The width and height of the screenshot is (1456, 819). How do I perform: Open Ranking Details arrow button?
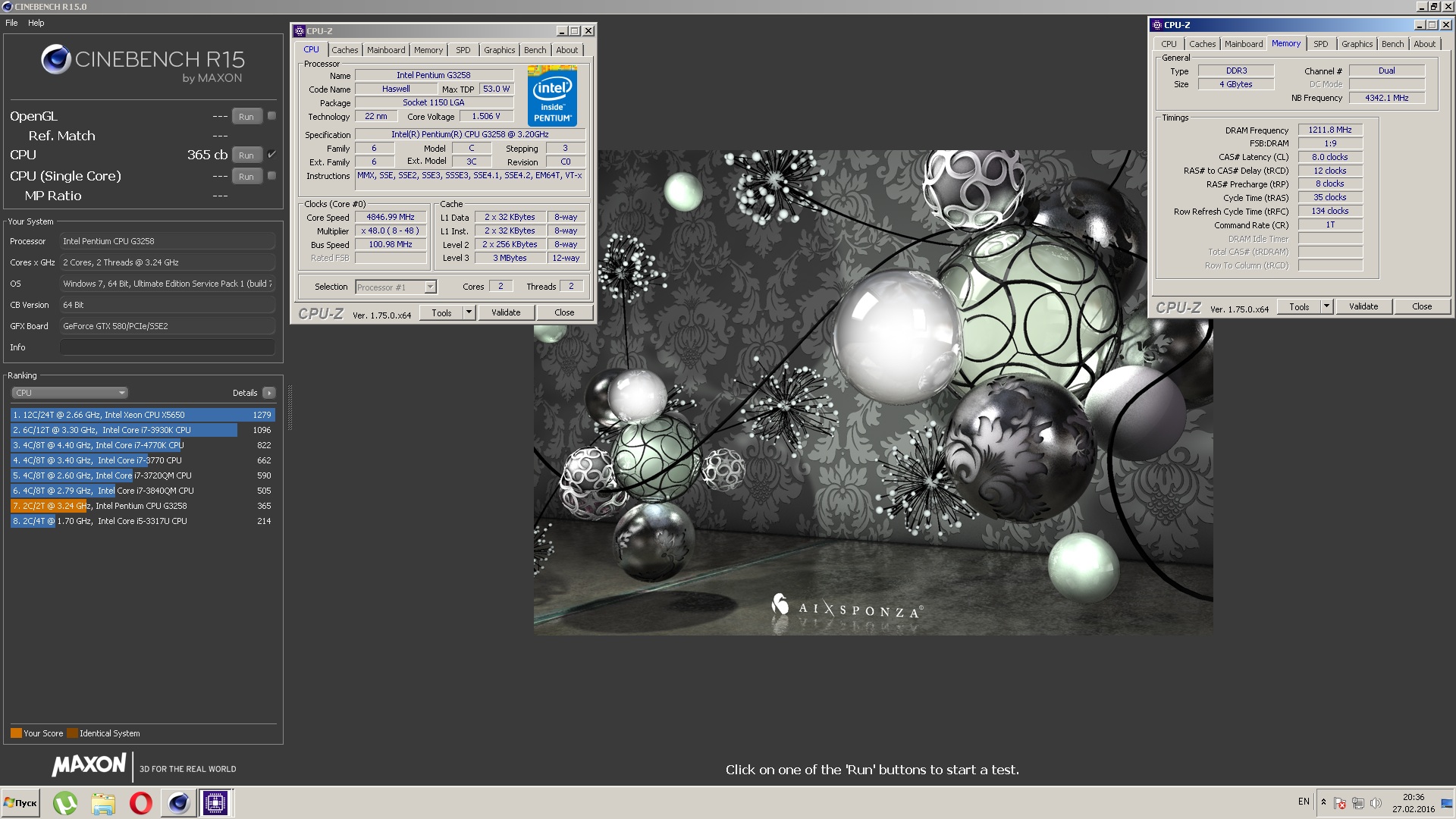(269, 393)
